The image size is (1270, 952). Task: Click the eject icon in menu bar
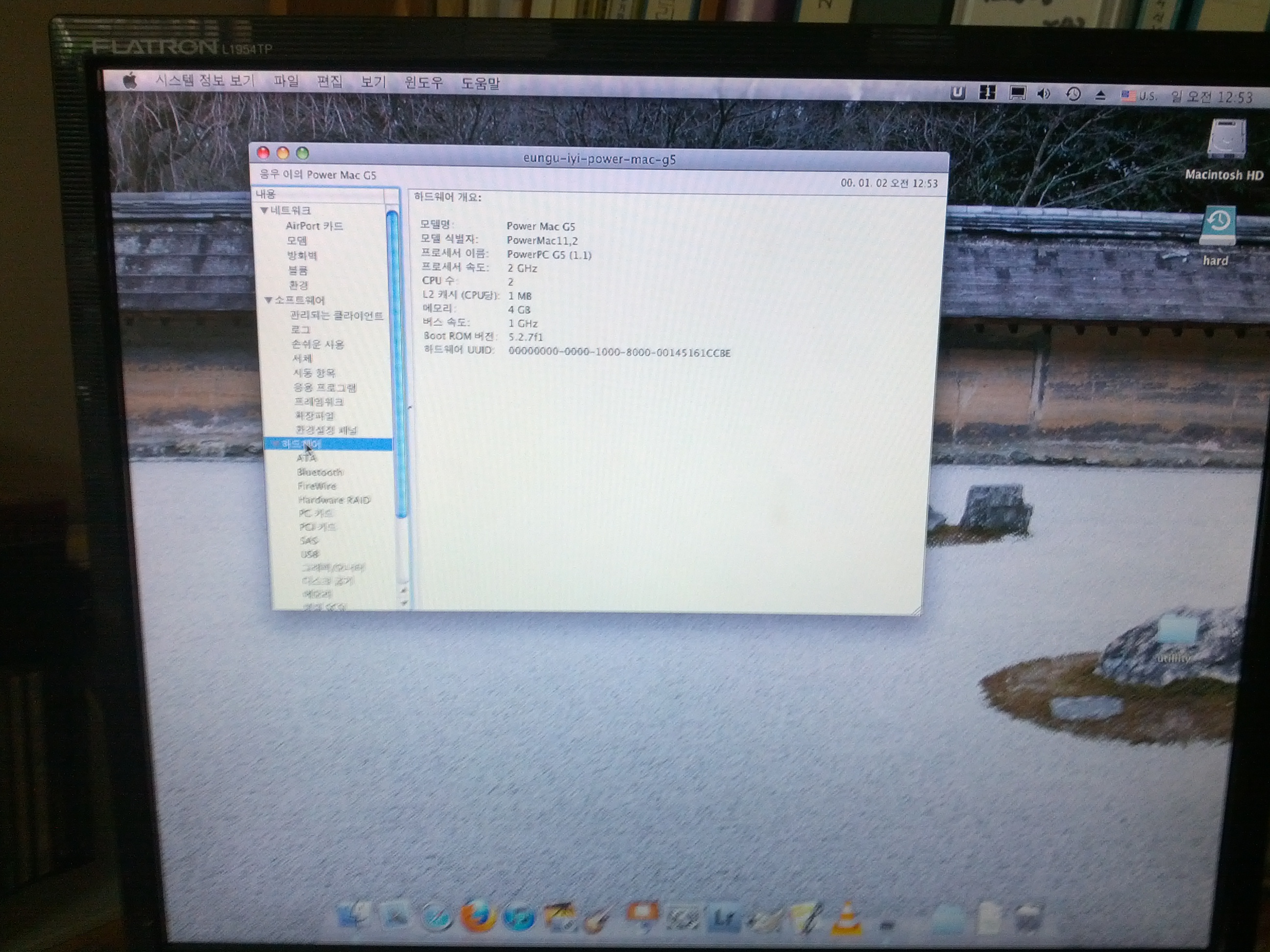point(1100,95)
